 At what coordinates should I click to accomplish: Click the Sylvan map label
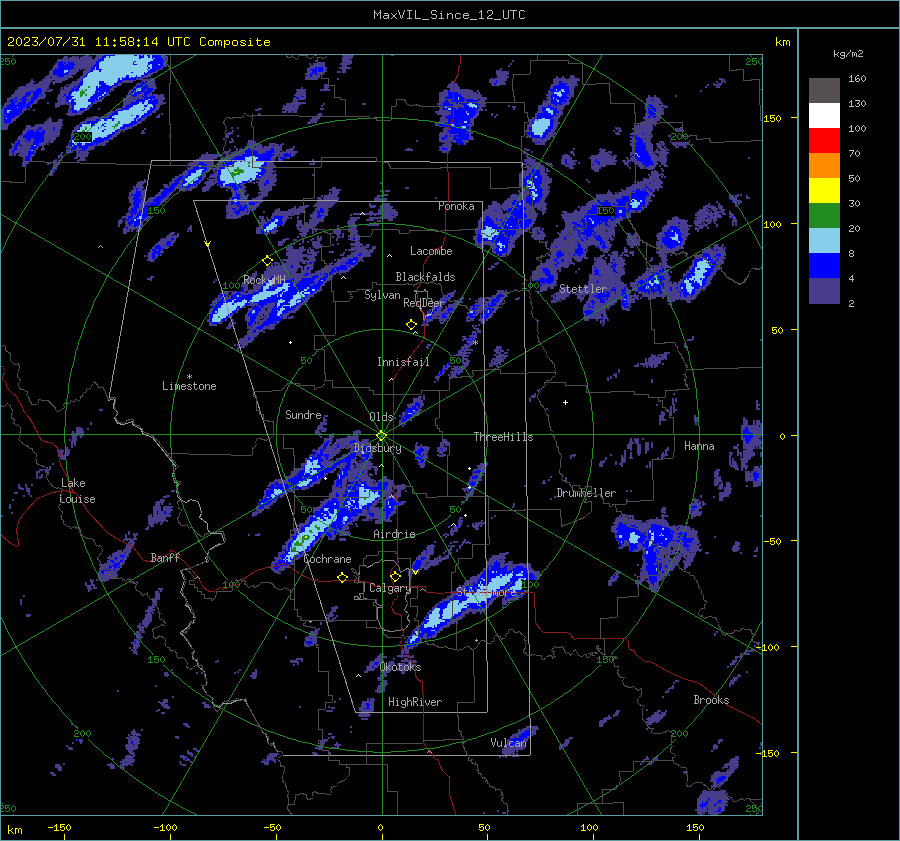(x=382, y=295)
